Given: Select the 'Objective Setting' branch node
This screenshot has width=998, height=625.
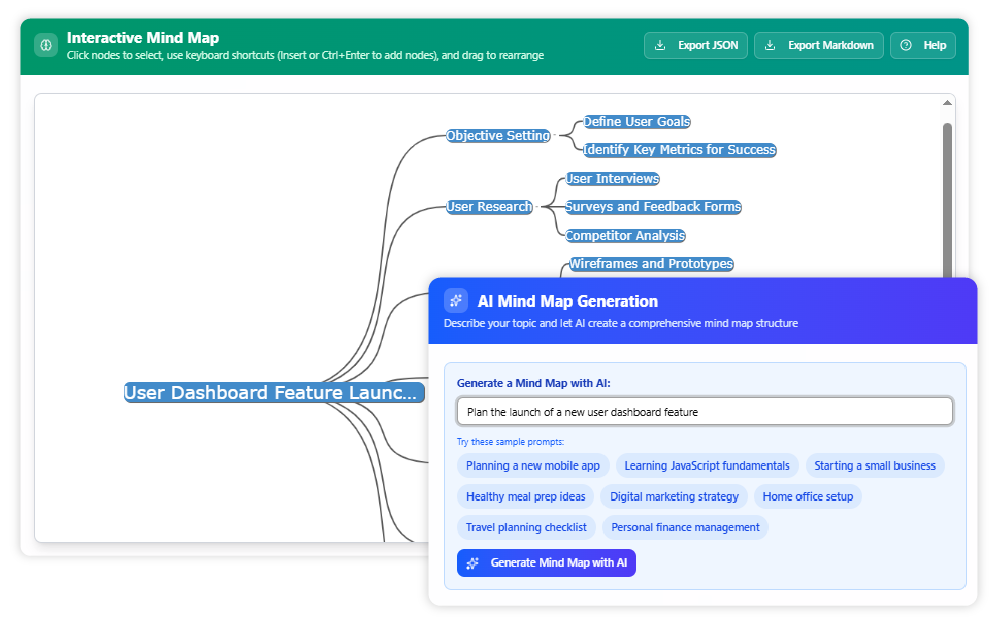Looking at the screenshot, I should click(498, 136).
